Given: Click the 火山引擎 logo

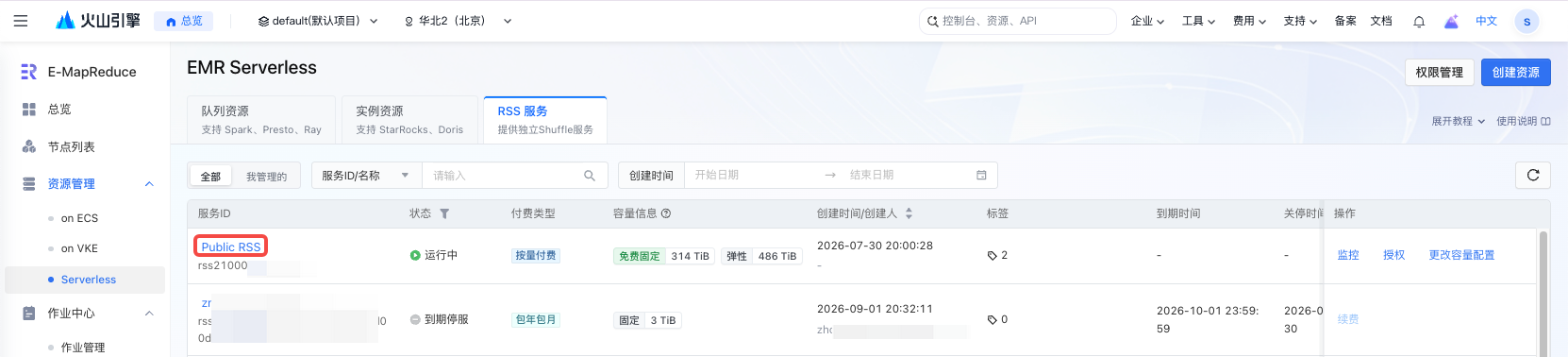Looking at the screenshot, I should pyautogui.click(x=98, y=21).
